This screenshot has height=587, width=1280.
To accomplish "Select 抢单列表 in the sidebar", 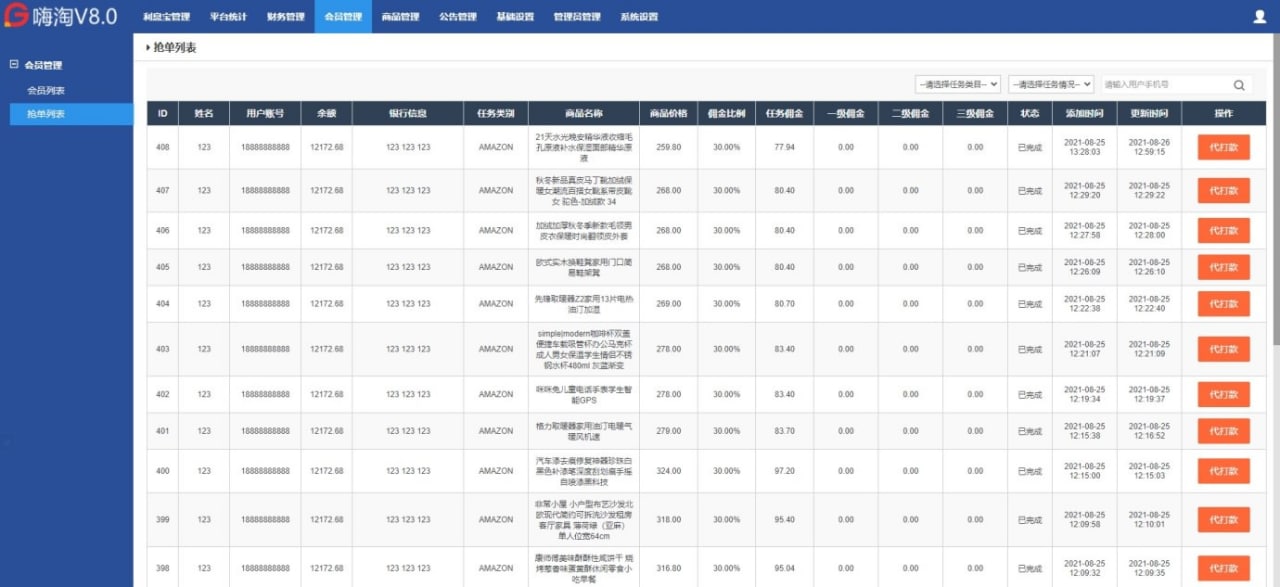I will [x=46, y=114].
